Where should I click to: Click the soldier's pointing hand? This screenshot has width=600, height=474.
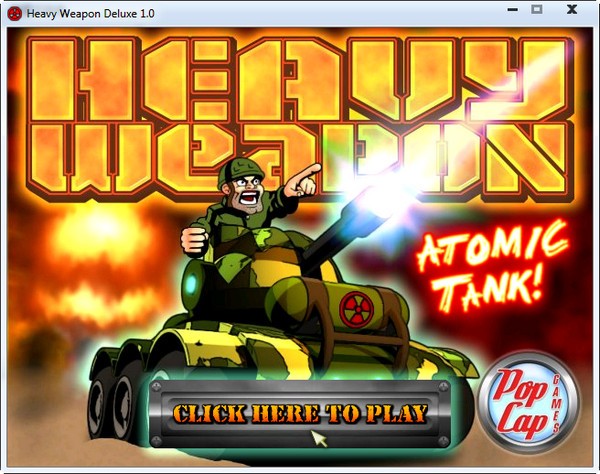point(303,178)
